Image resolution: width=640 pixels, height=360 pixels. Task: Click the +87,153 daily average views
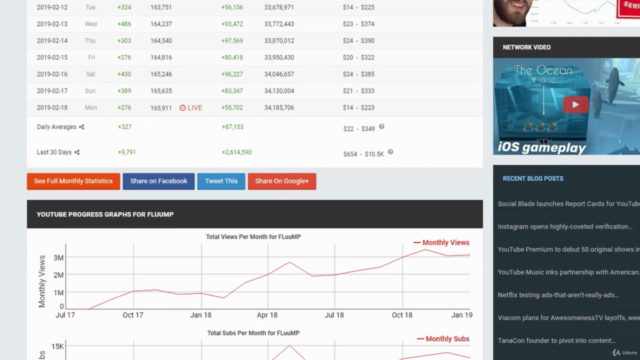click(232, 127)
